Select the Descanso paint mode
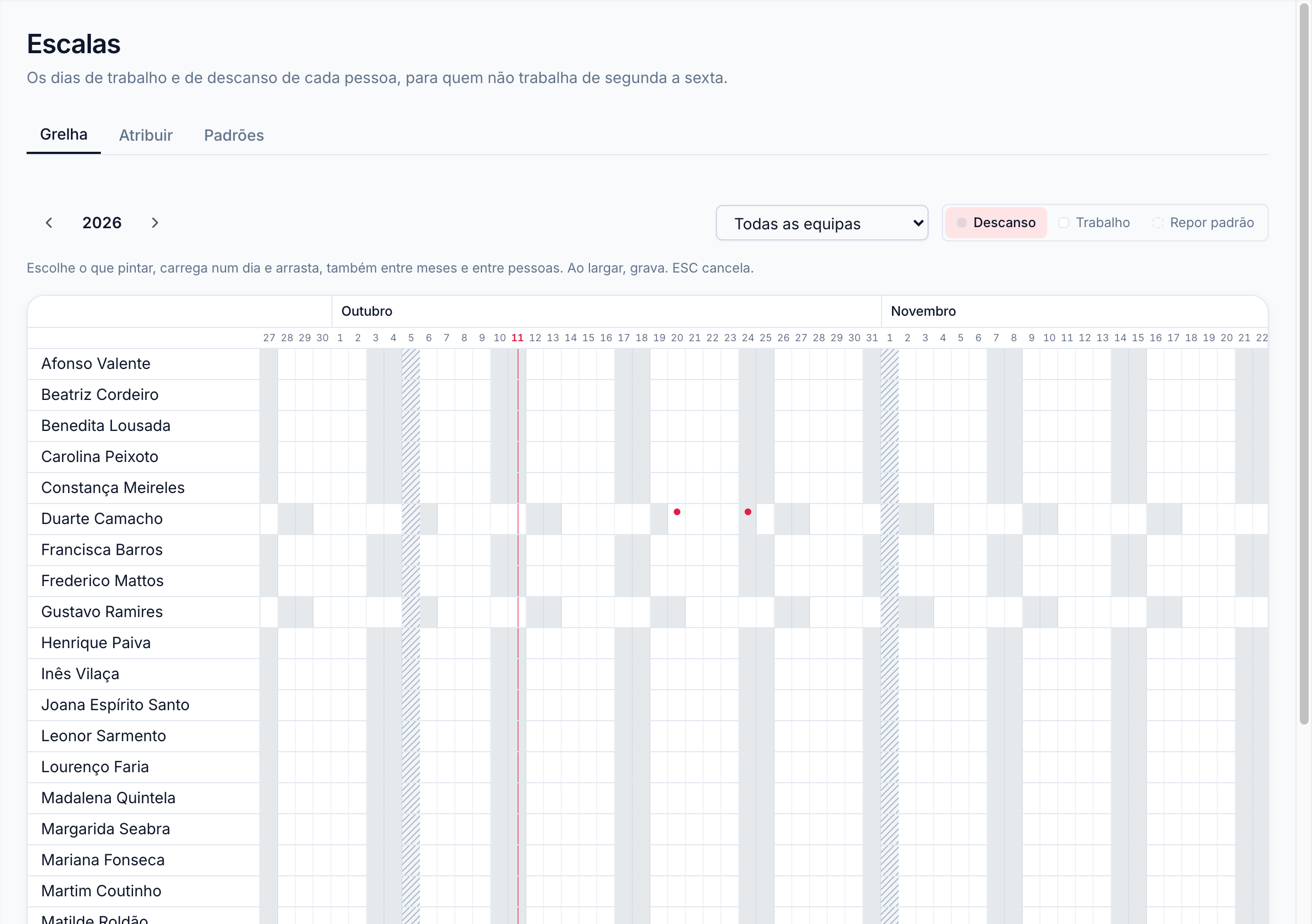 tap(996, 223)
